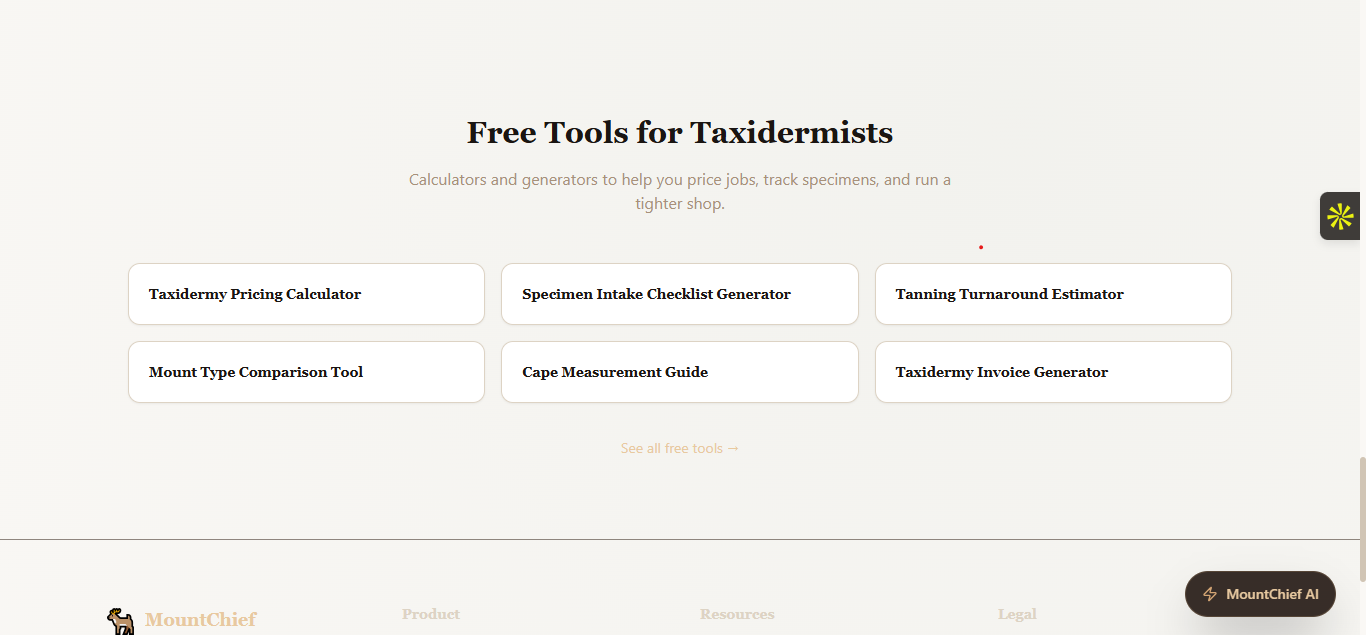Click the Free Tools for Taxidermists heading
Screen dimensions: 1366x635
[x=680, y=132]
